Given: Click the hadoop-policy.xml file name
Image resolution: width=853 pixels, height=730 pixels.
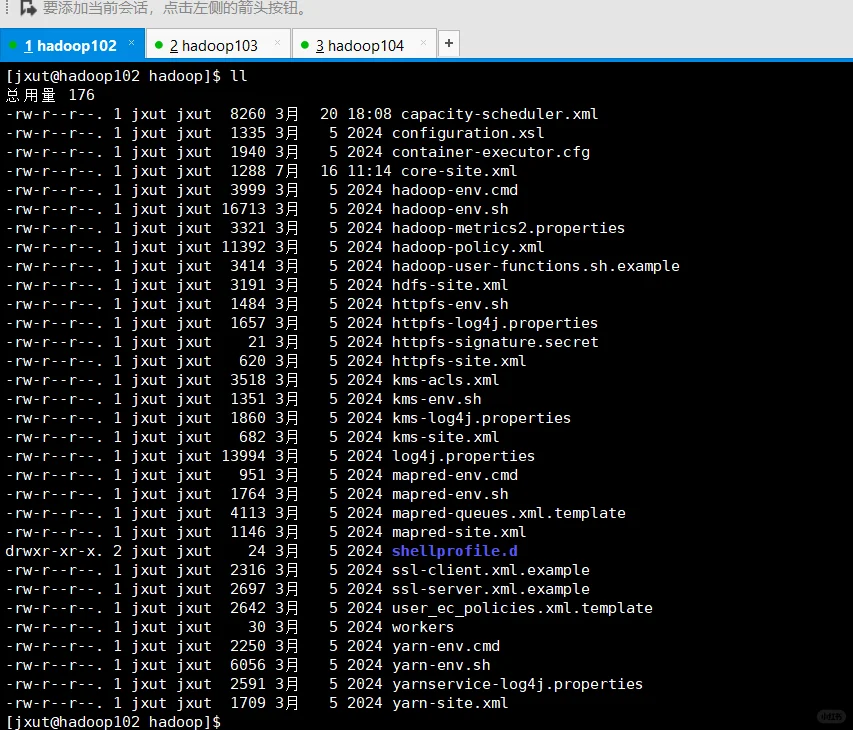Looking at the screenshot, I should (x=468, y=248).
